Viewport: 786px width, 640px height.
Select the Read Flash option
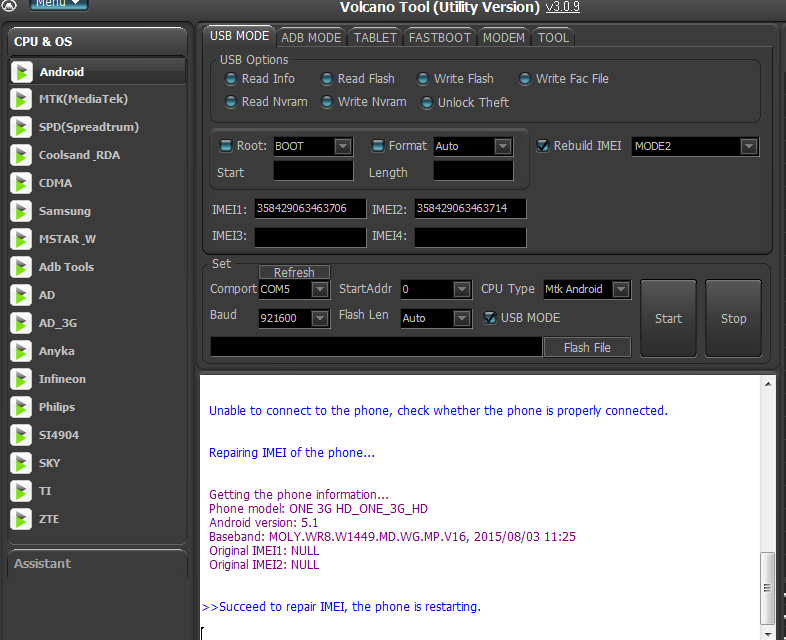coord(326,79)
